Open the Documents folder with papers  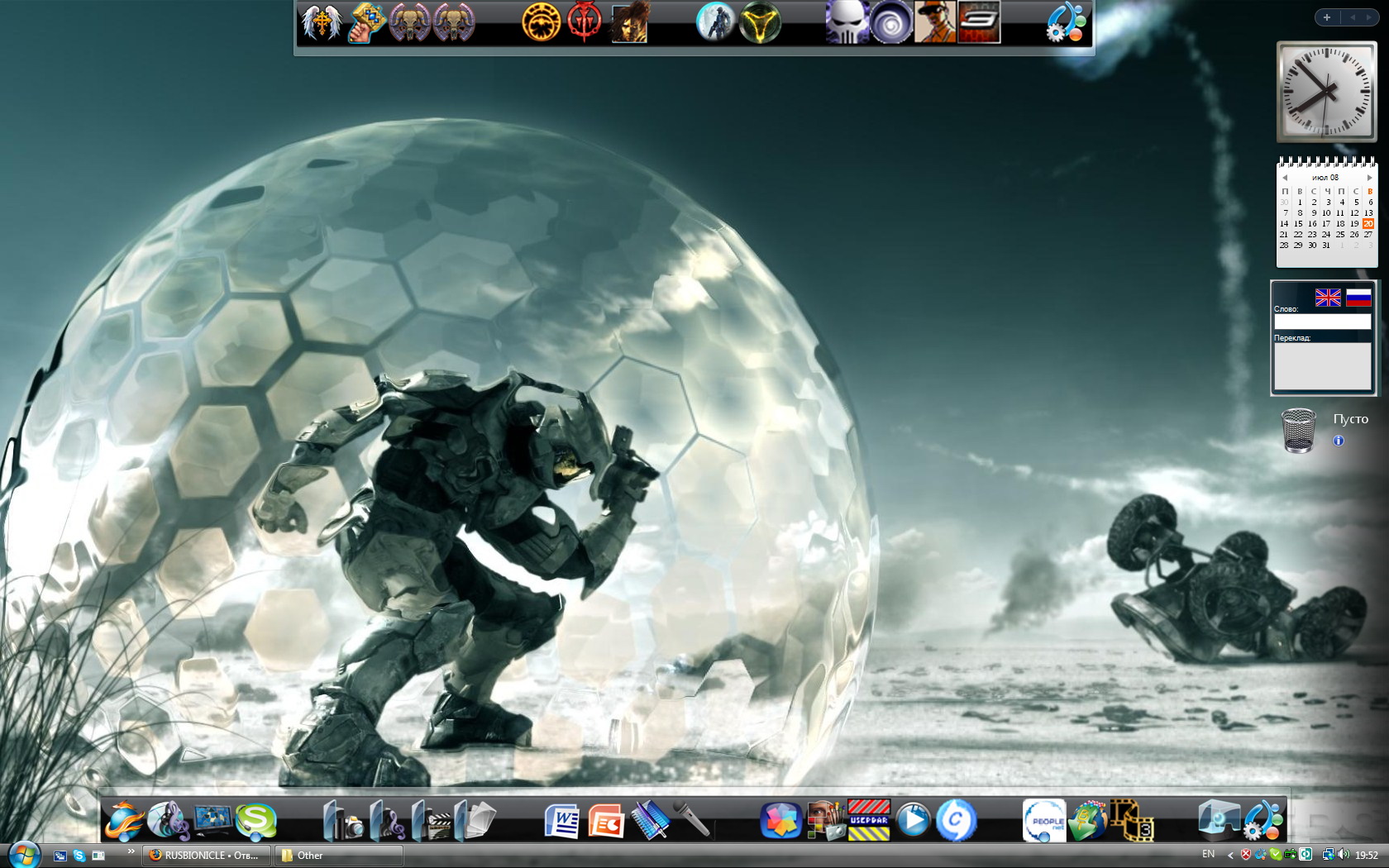click(x=475, y=821)
